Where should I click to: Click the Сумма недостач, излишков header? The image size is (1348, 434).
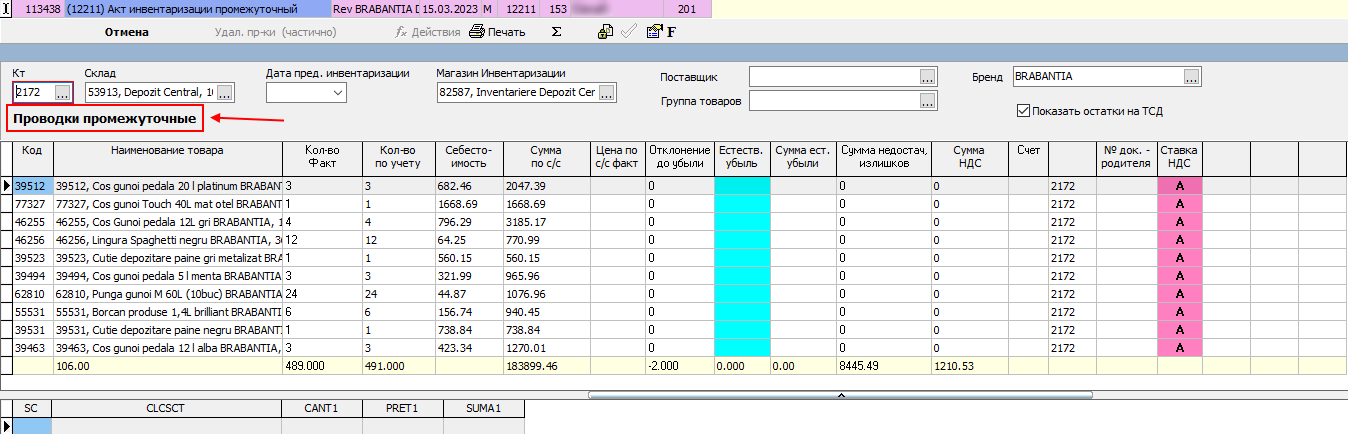883,158
